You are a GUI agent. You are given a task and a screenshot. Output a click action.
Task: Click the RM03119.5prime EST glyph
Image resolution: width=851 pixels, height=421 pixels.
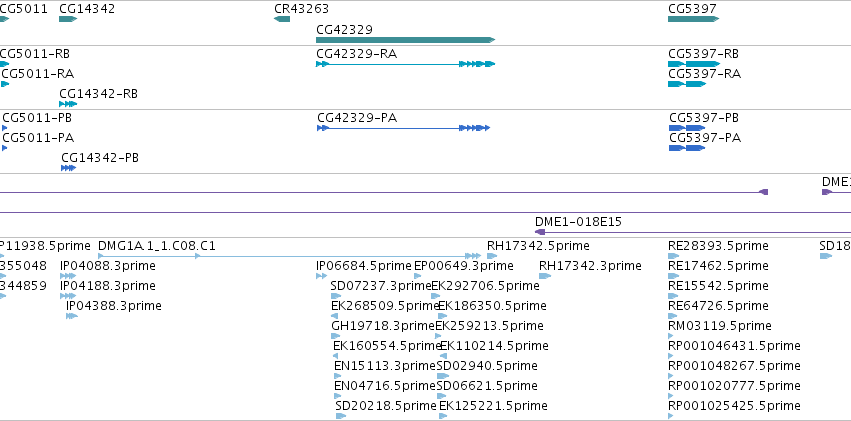pyautogui.click(x=671, y=336)
